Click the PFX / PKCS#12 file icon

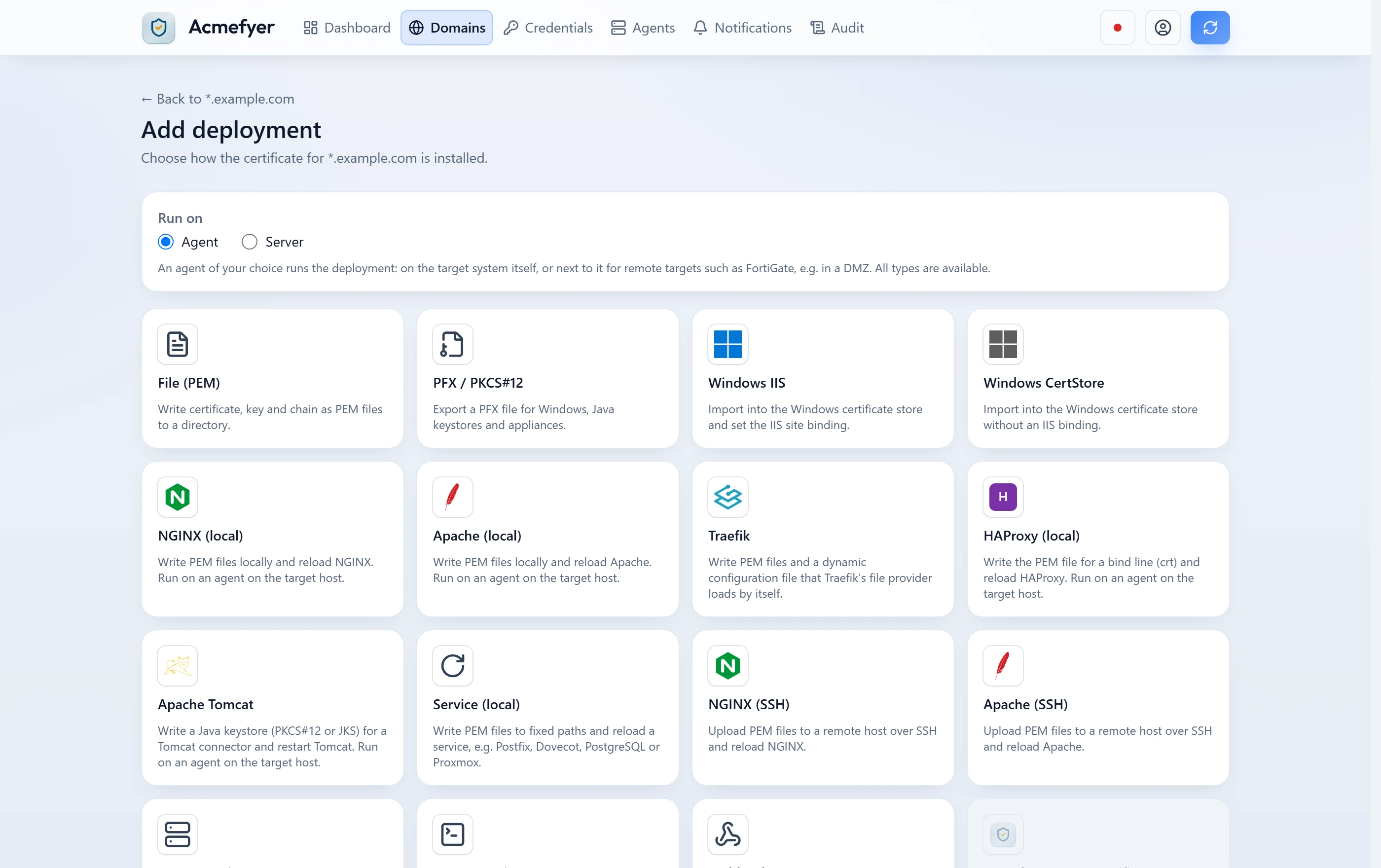pyautogui.click(x=452, y=344)
